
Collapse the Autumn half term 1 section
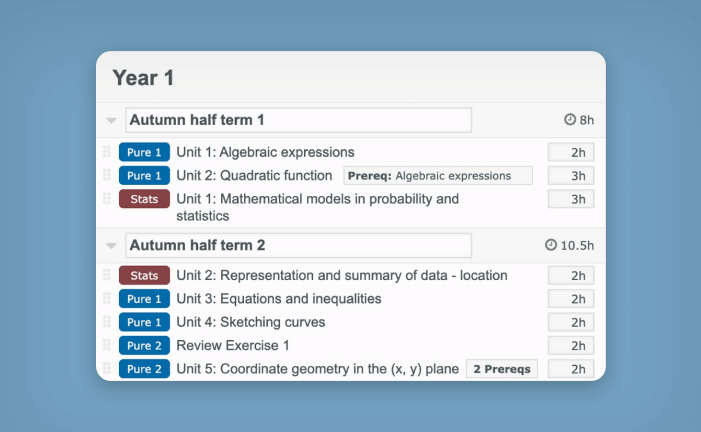click(x=111, y=120)
